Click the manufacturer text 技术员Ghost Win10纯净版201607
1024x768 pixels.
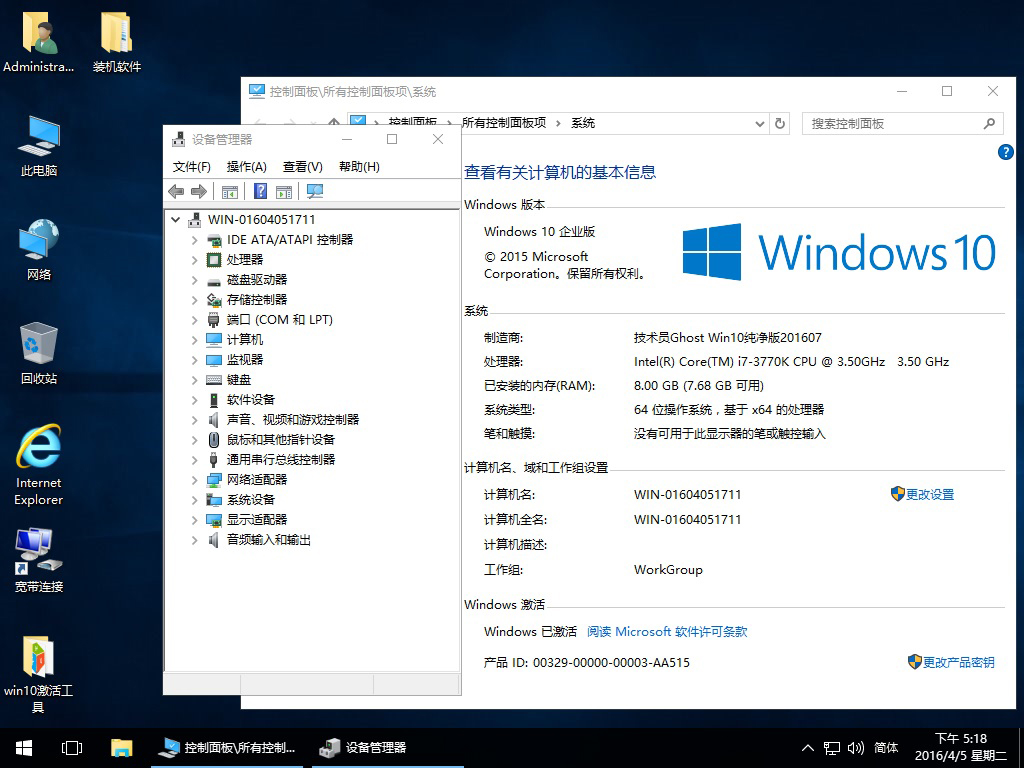tap(728, 338)
